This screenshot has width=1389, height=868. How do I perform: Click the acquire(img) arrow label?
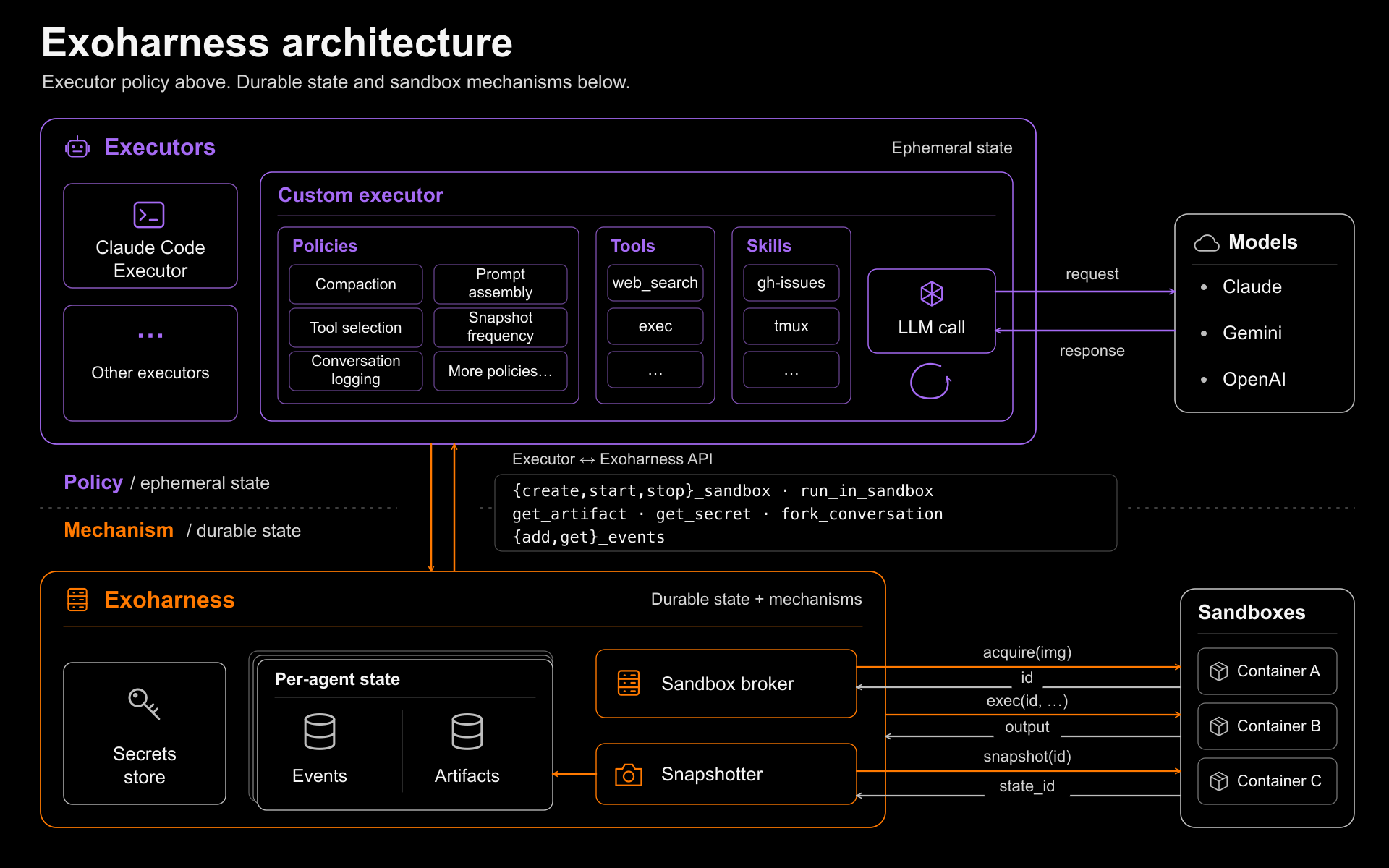point(1027,652)
